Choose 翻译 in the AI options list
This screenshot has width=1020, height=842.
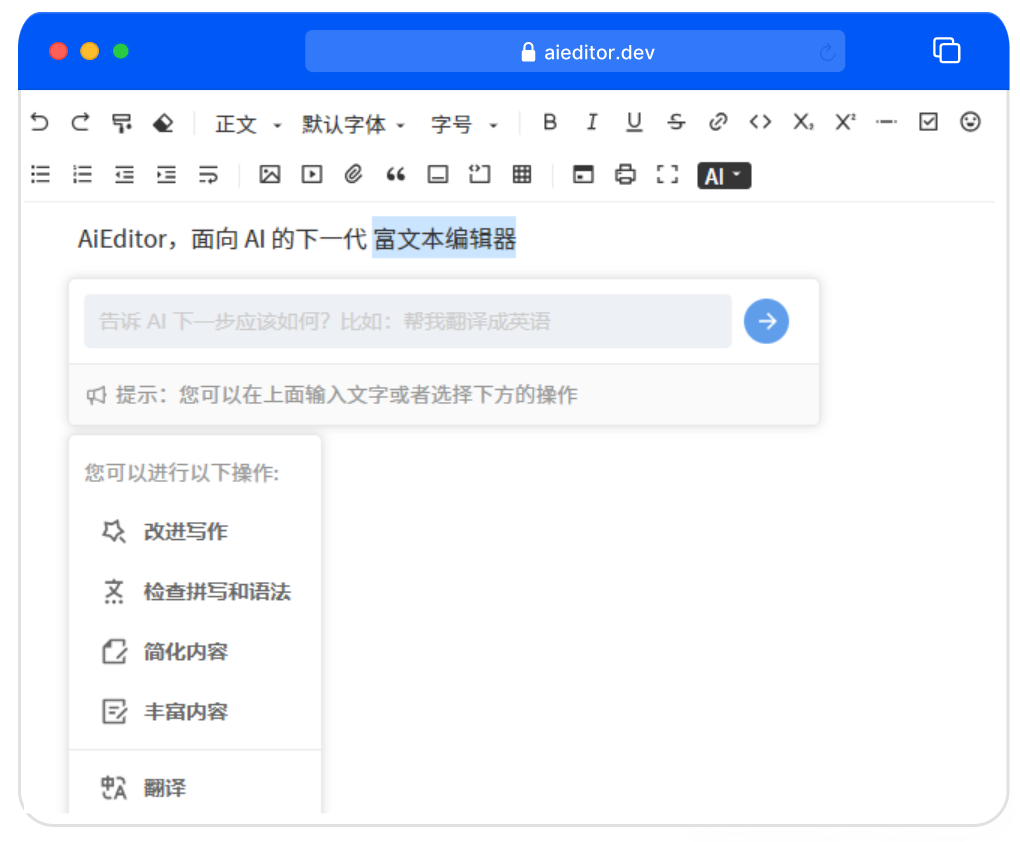coord(163,787)
